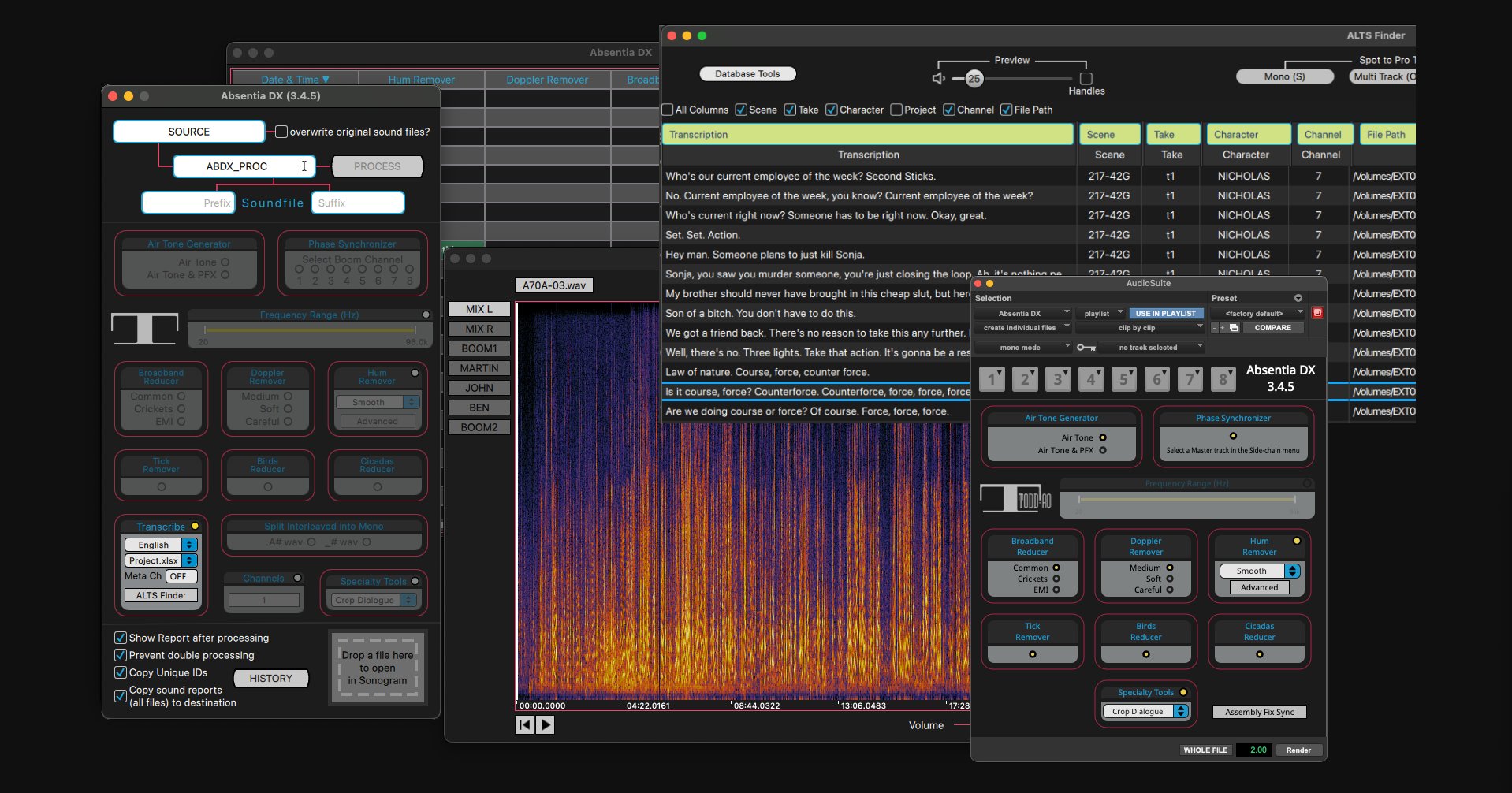Click channel 5 button in AudioSuite plugin
1512x793 pixels.
pyautogui.click(x=1124, y=379)
